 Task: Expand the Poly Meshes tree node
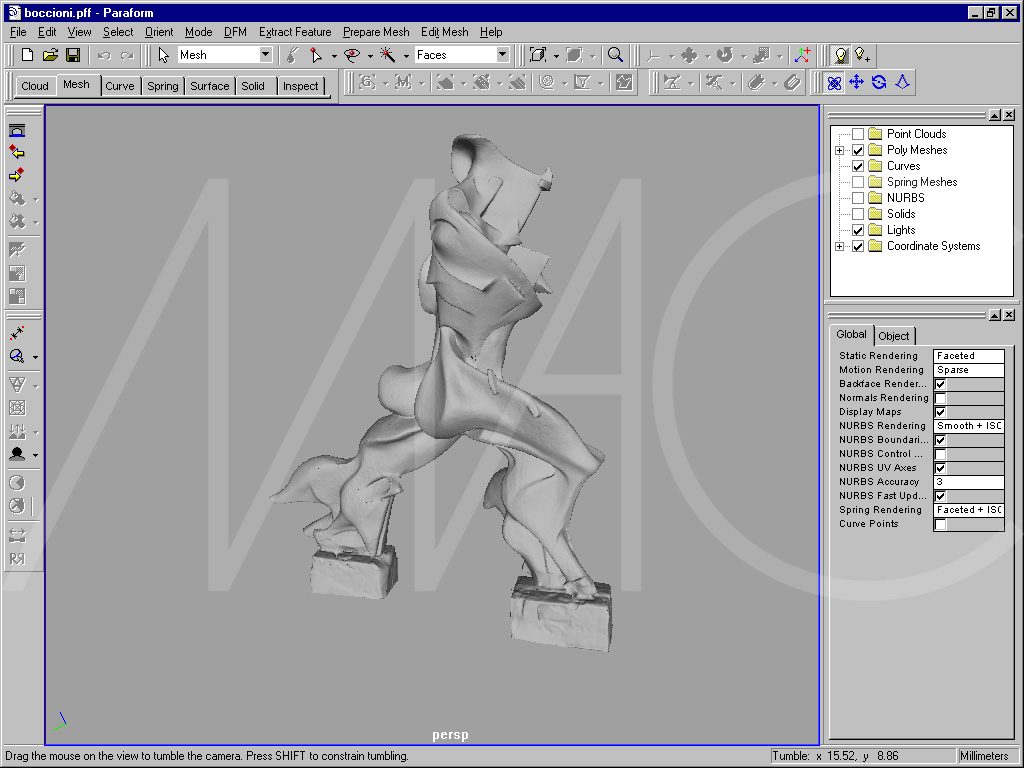840,150
